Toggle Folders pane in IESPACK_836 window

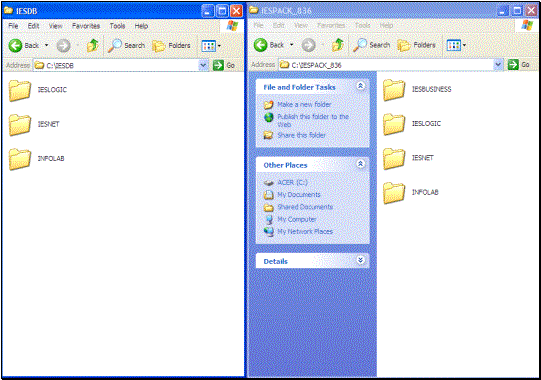[x=416, y=45]
